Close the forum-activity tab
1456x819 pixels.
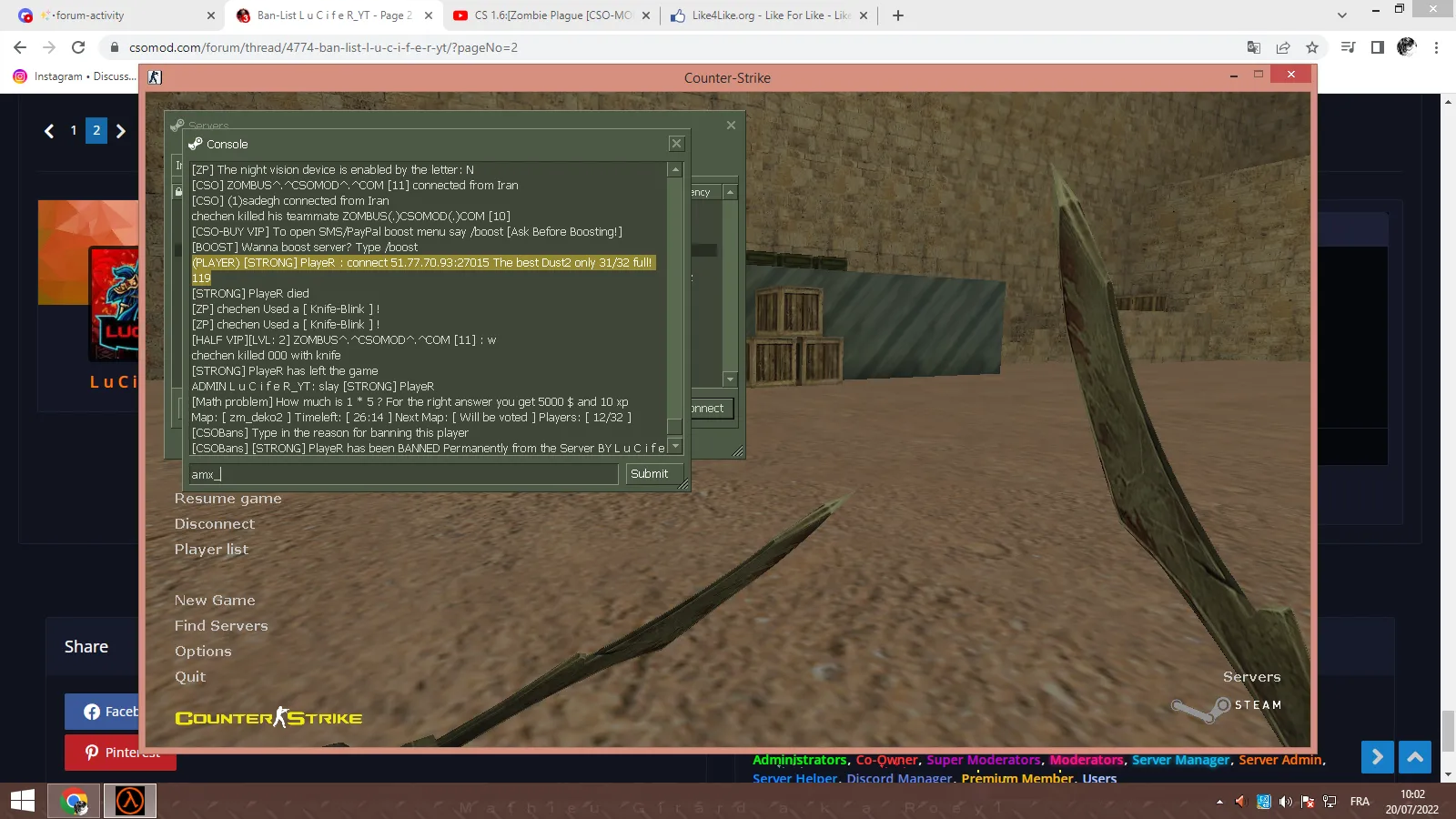coord(210,15)
